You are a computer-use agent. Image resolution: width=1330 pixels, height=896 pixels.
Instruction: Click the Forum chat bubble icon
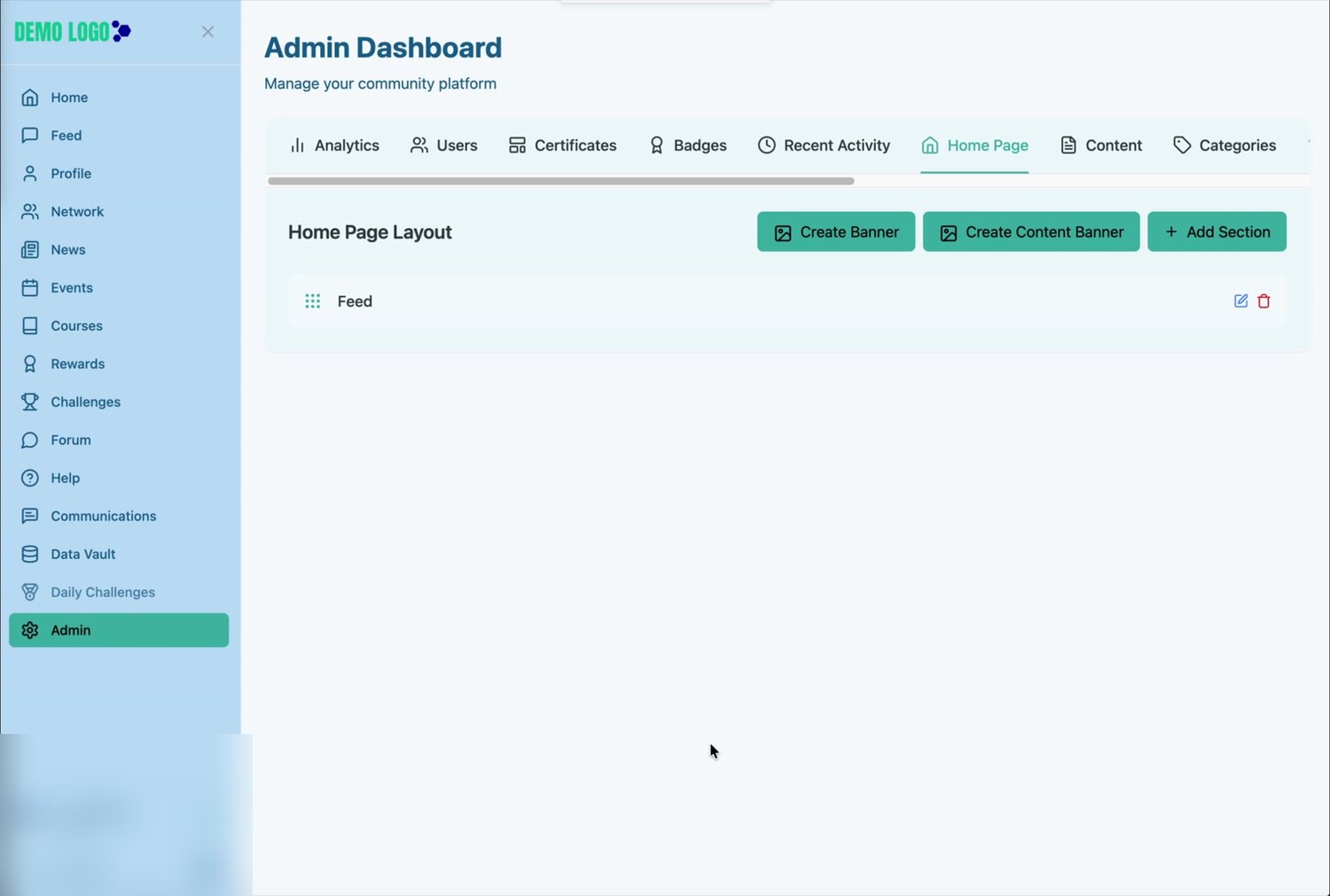(x=30, y=440)
